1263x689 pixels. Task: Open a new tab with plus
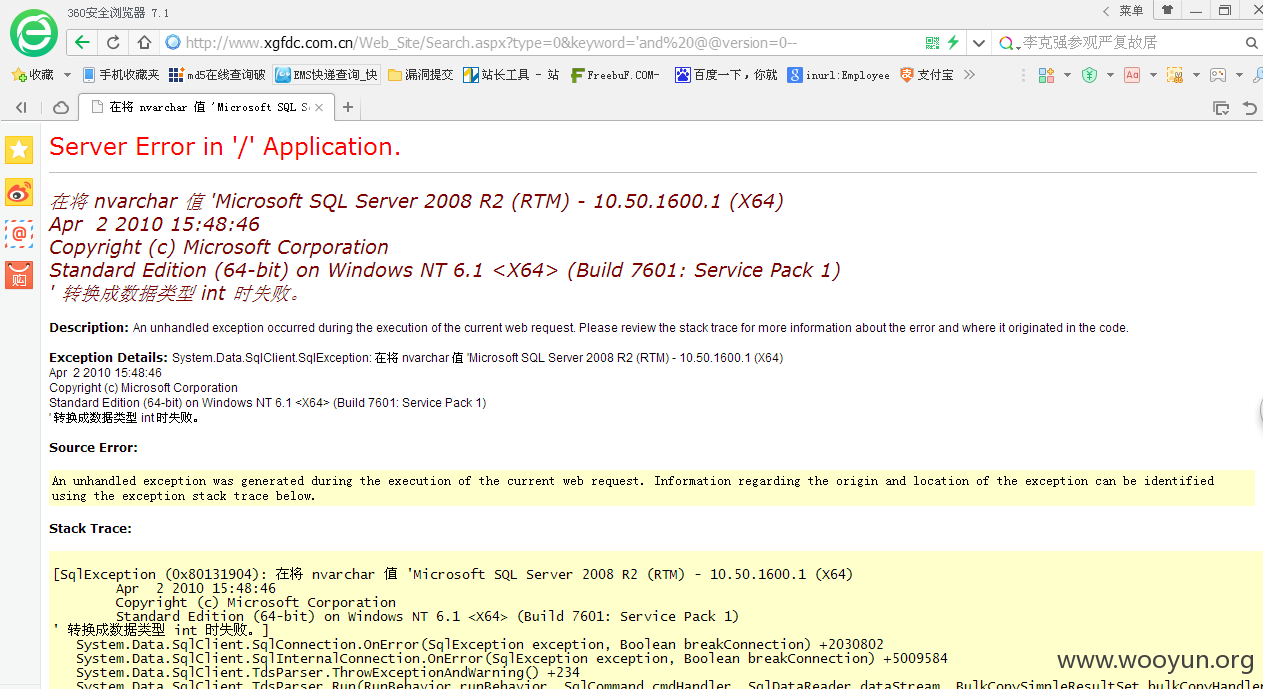[348, 107]
